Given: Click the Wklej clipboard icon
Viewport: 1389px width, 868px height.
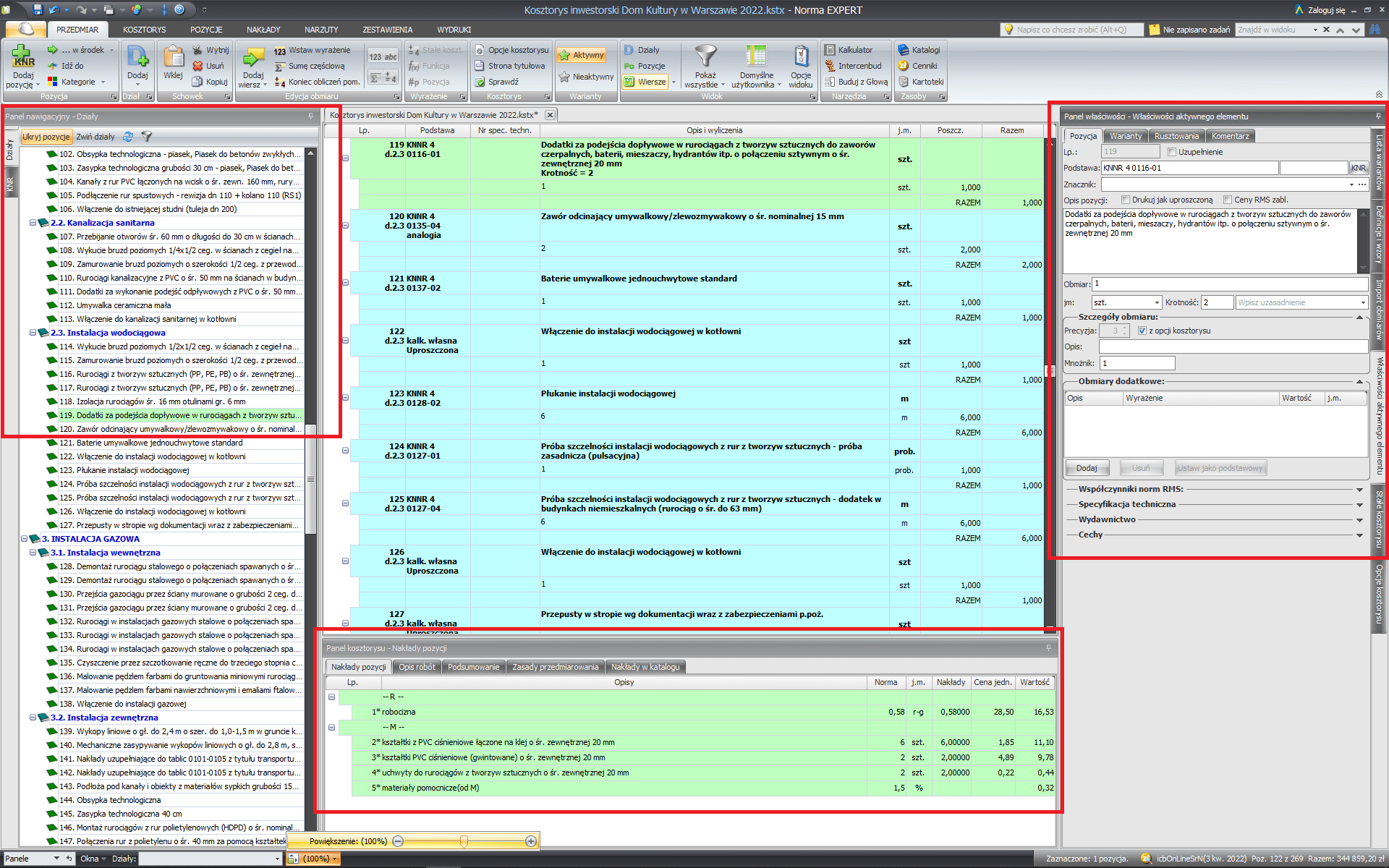Looking at the screenshot, I should click(173, 56).
